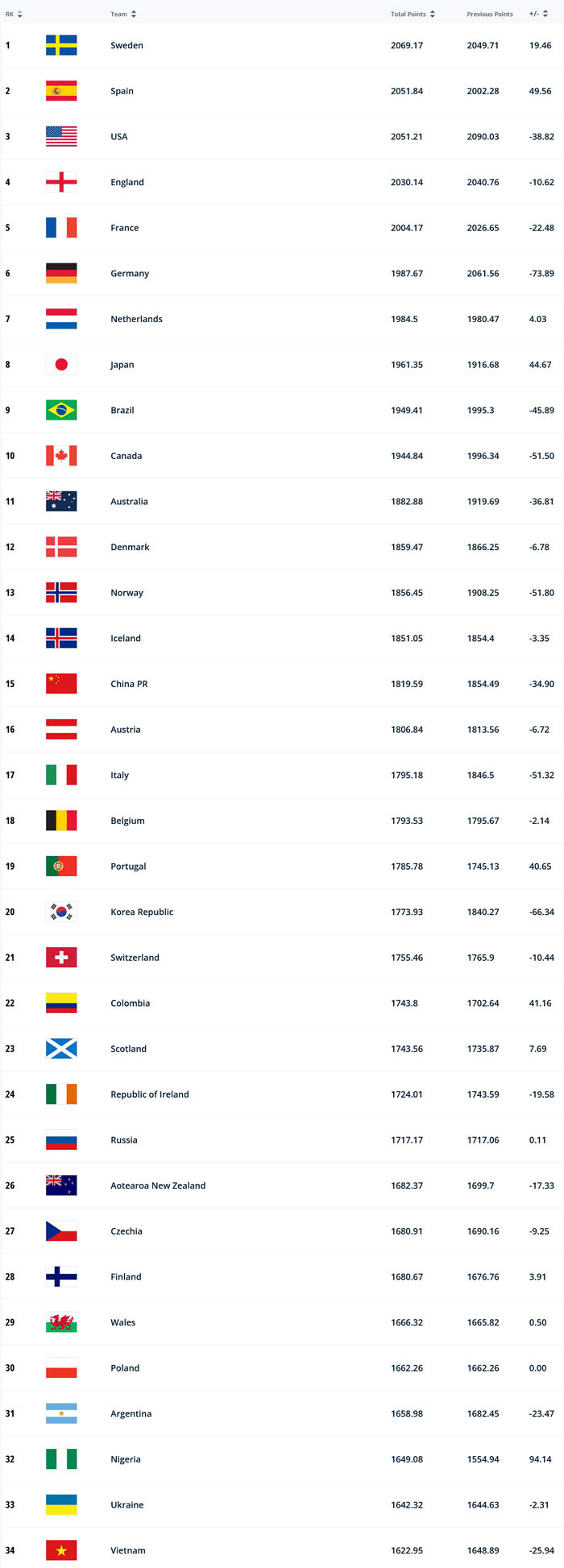This screenshot has width=564, height=1568.
Task: Sort table by RK column arrows
Action: [x=19, y=14]
